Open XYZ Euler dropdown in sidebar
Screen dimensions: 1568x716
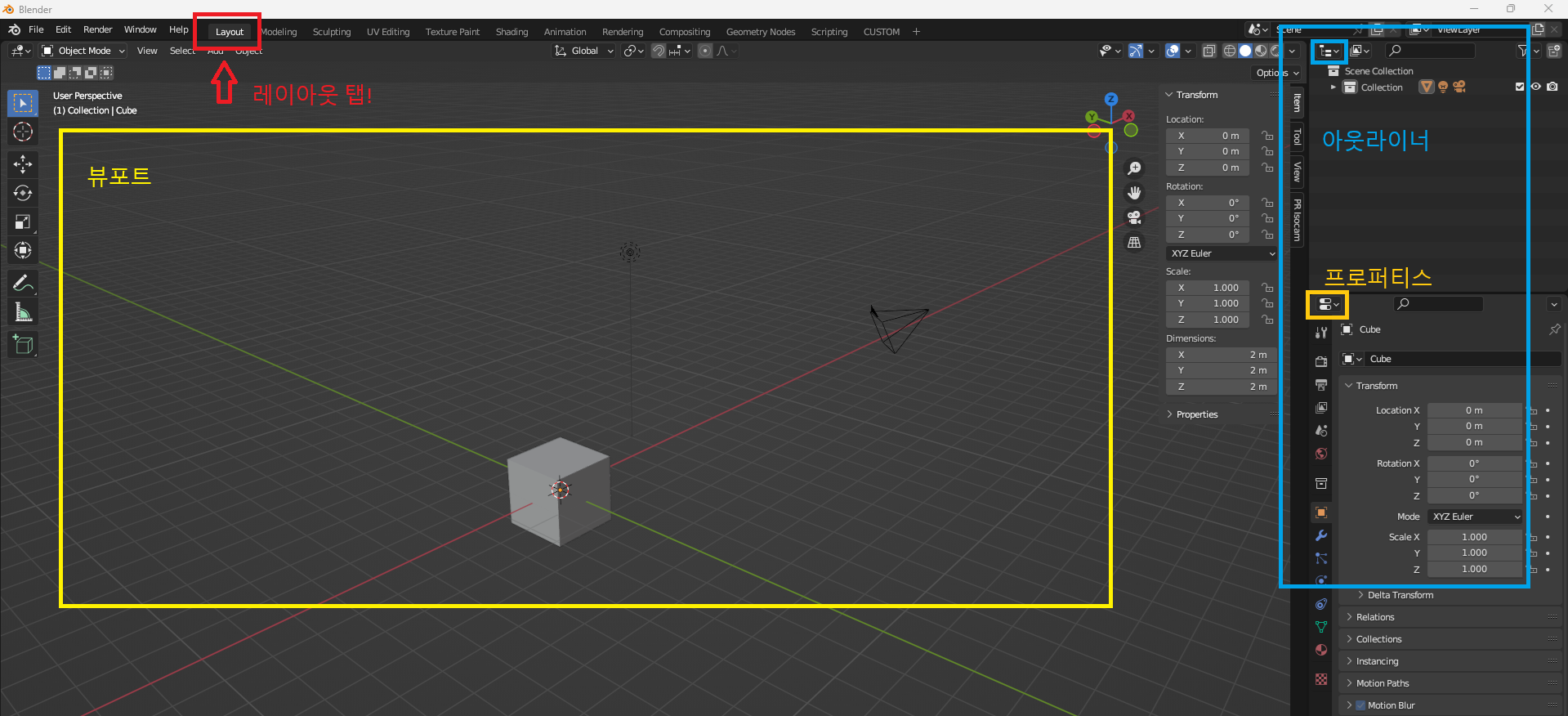coord(1222,253)
